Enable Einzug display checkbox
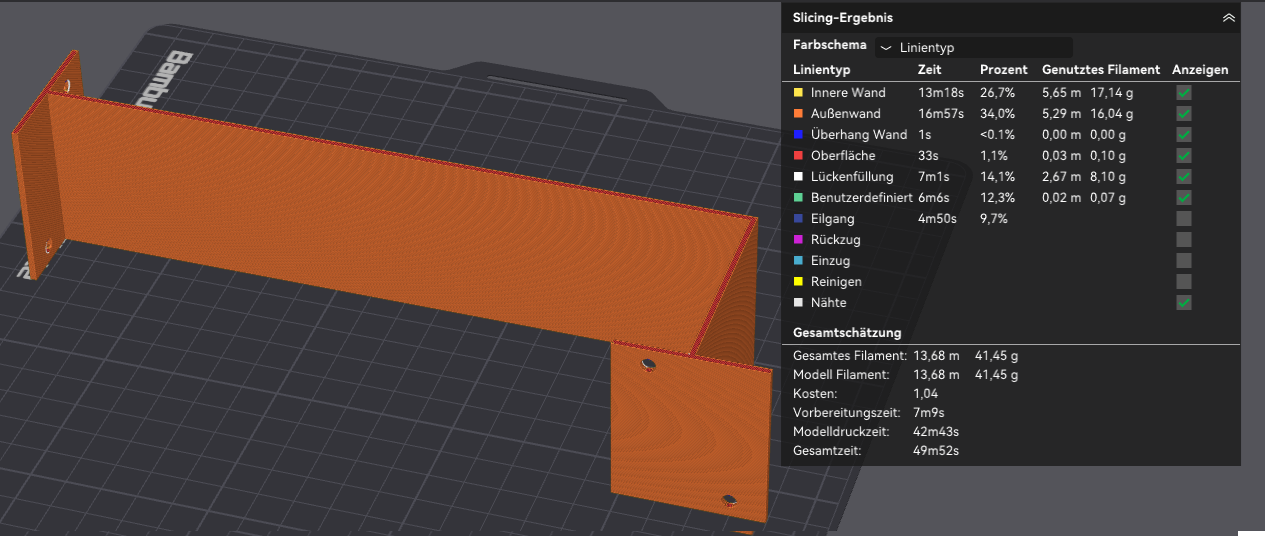Viewport: 1265px width, 536px height. point(1184,261)
